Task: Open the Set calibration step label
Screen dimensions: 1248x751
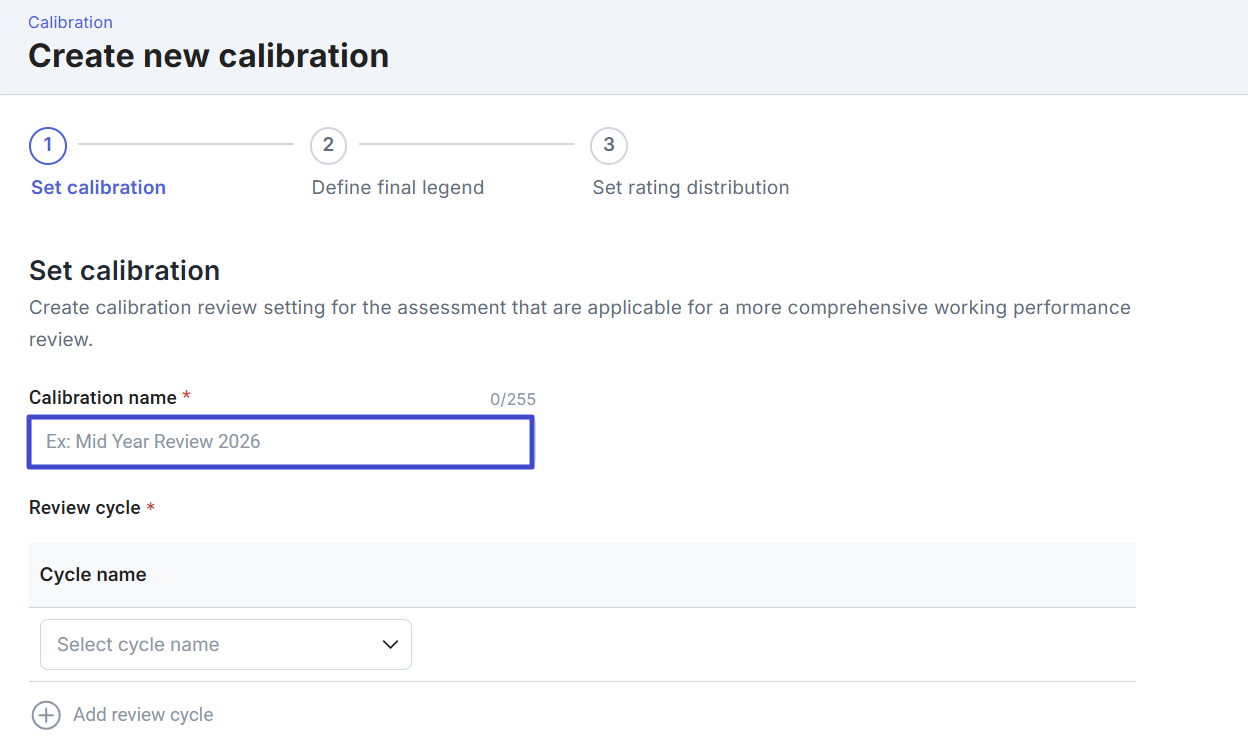Action: 98,188
